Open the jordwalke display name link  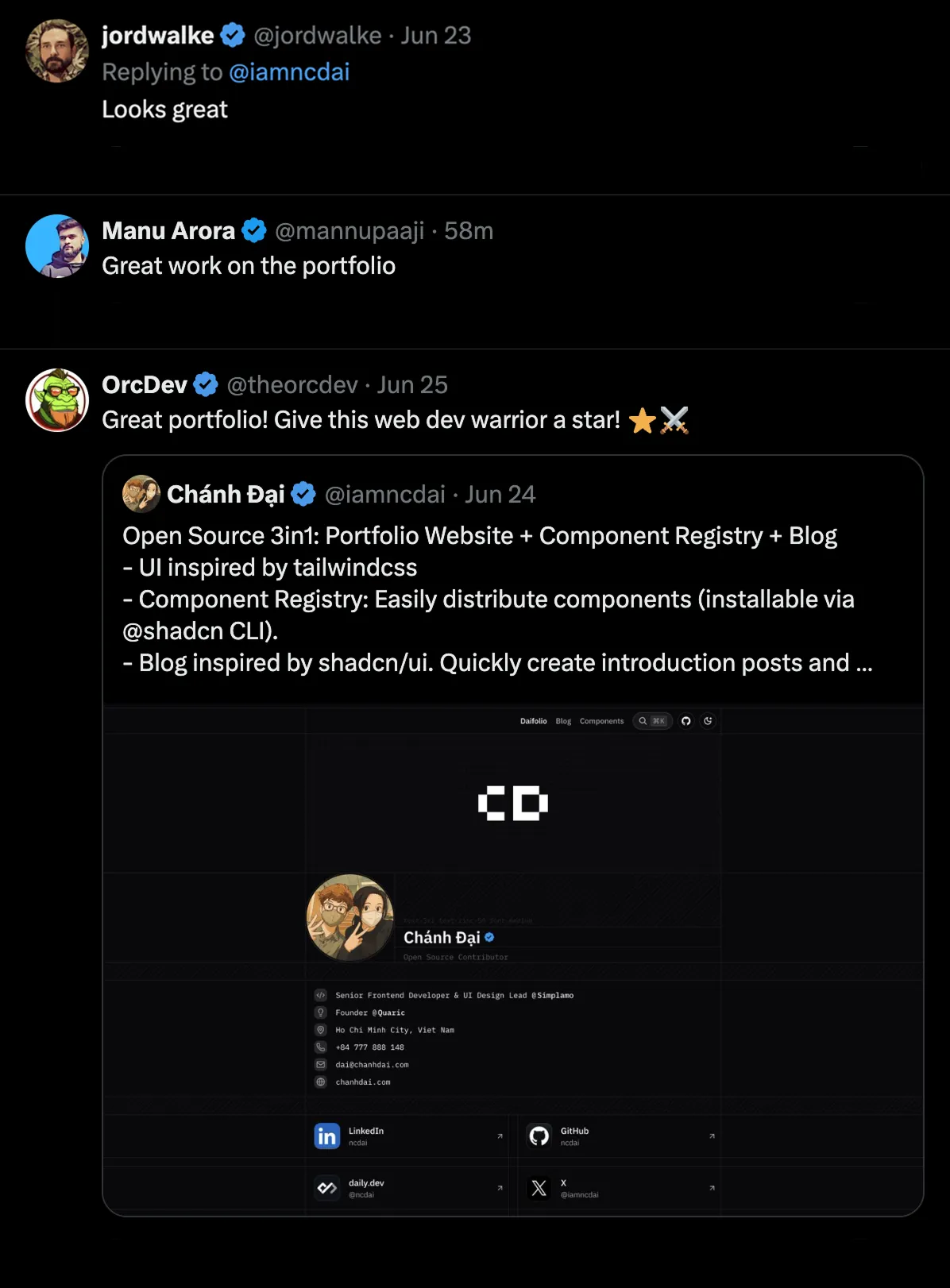[158, 35]
